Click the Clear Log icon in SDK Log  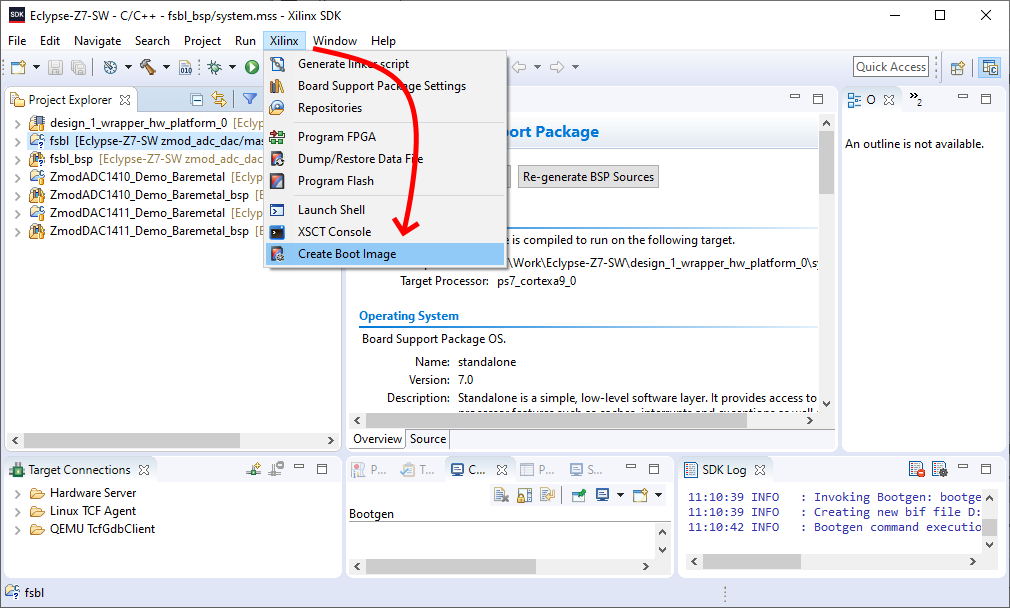pyautogui.click(x=916, y=470)
